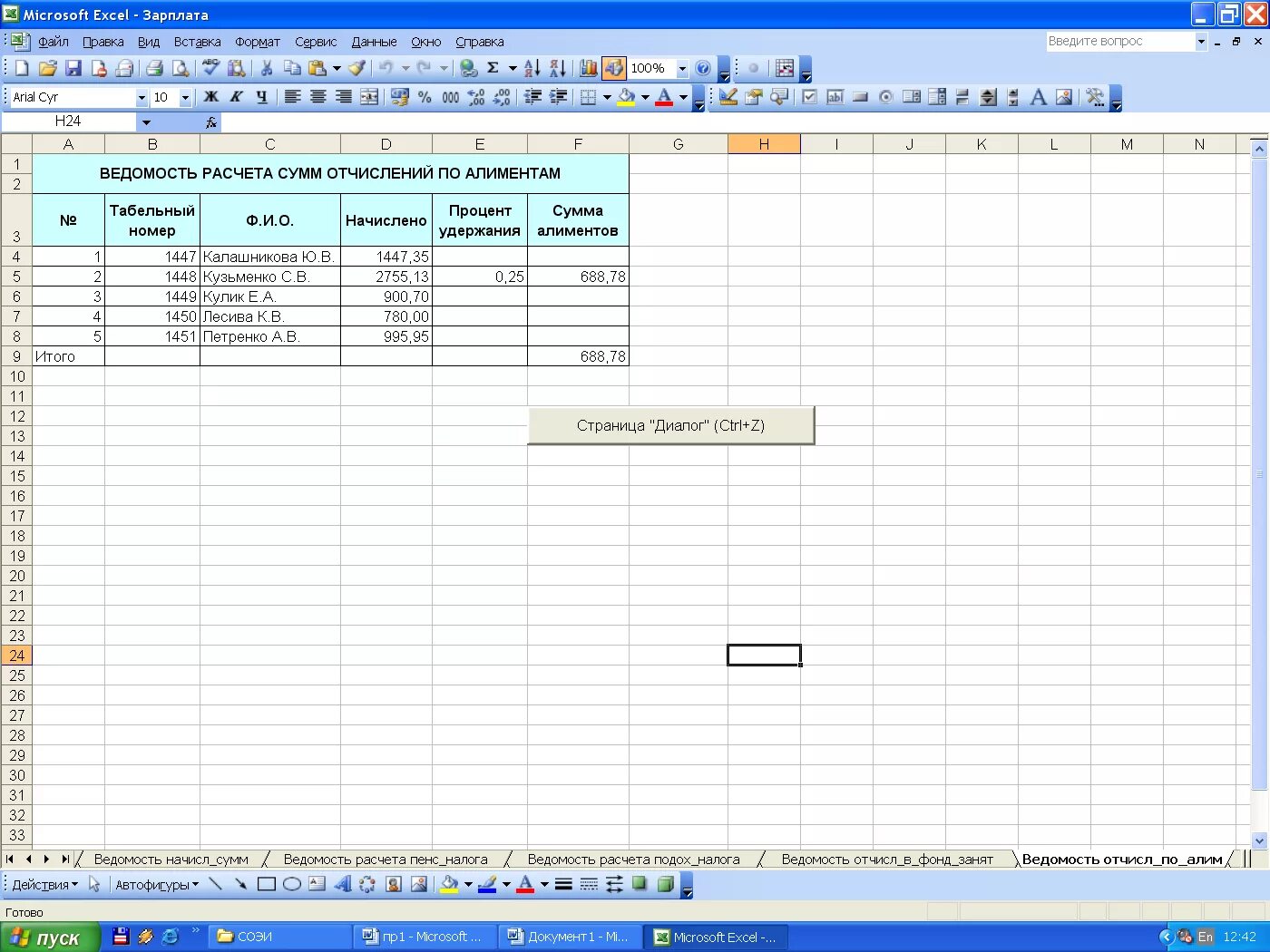Open the Формат menu
Image resolution: width=1270 pixels, height=952 pixels.
coord(258,42)
